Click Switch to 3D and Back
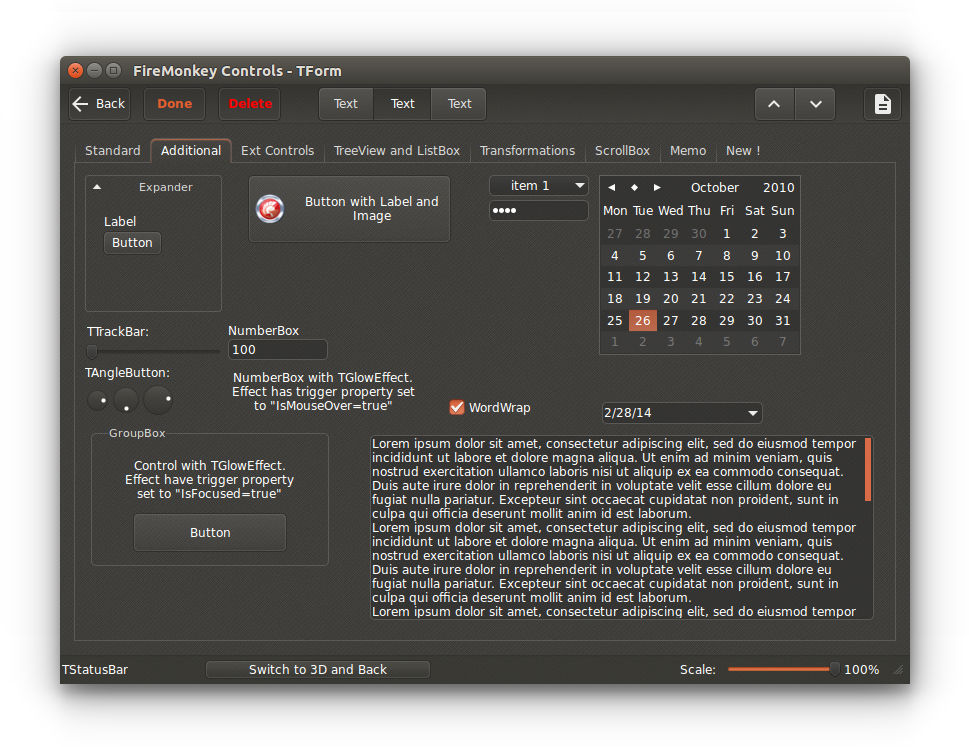This screenshot has width=969, height=747. pyautogui.click(x=318, y=670)
